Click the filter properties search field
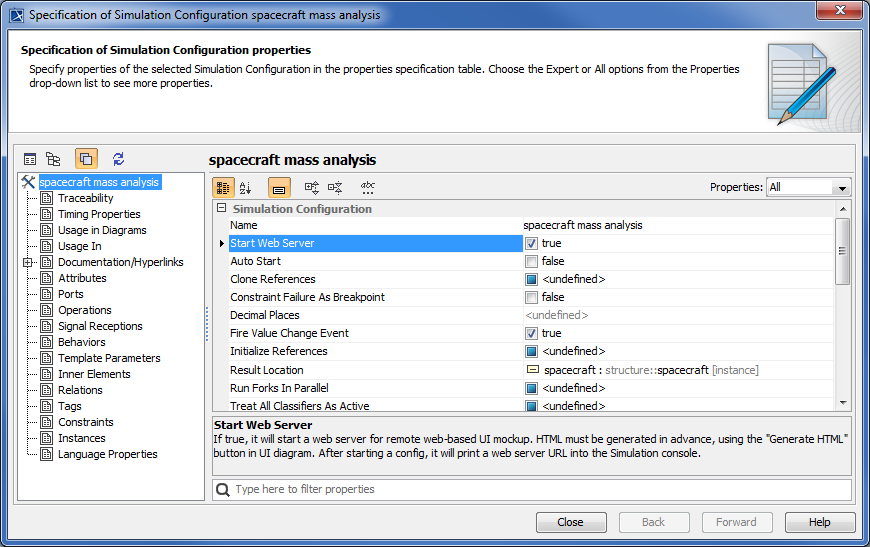The height and width of the screenshot is (547, 870). click(x=540, y=489)
